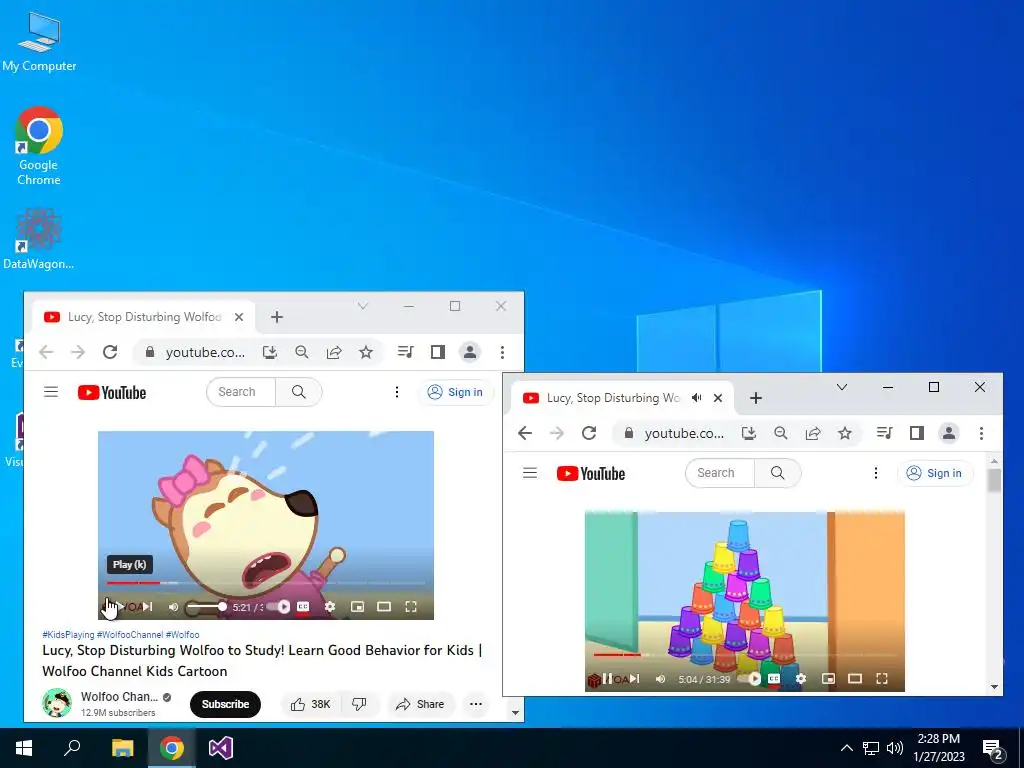Screen dimensions: 1024x768
Task: Open the Chrome three-dot menu in the left window
Action: click(x=502, y=352)
